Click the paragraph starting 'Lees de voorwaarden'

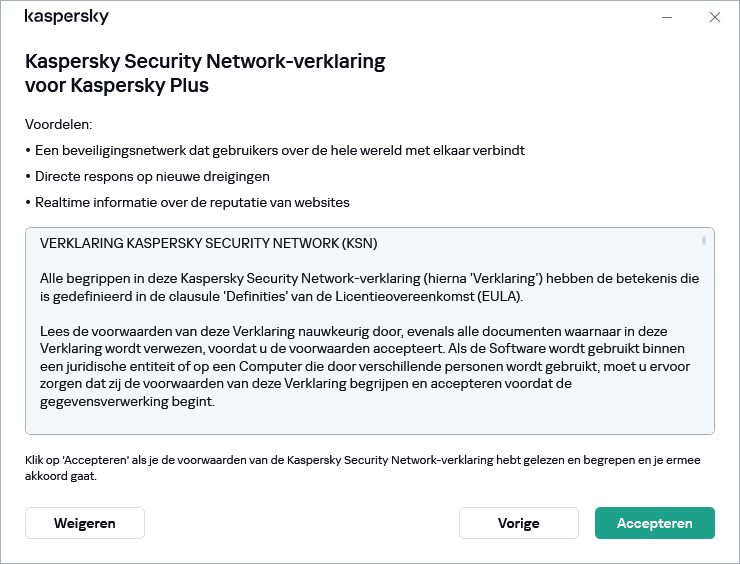point(370,366)
